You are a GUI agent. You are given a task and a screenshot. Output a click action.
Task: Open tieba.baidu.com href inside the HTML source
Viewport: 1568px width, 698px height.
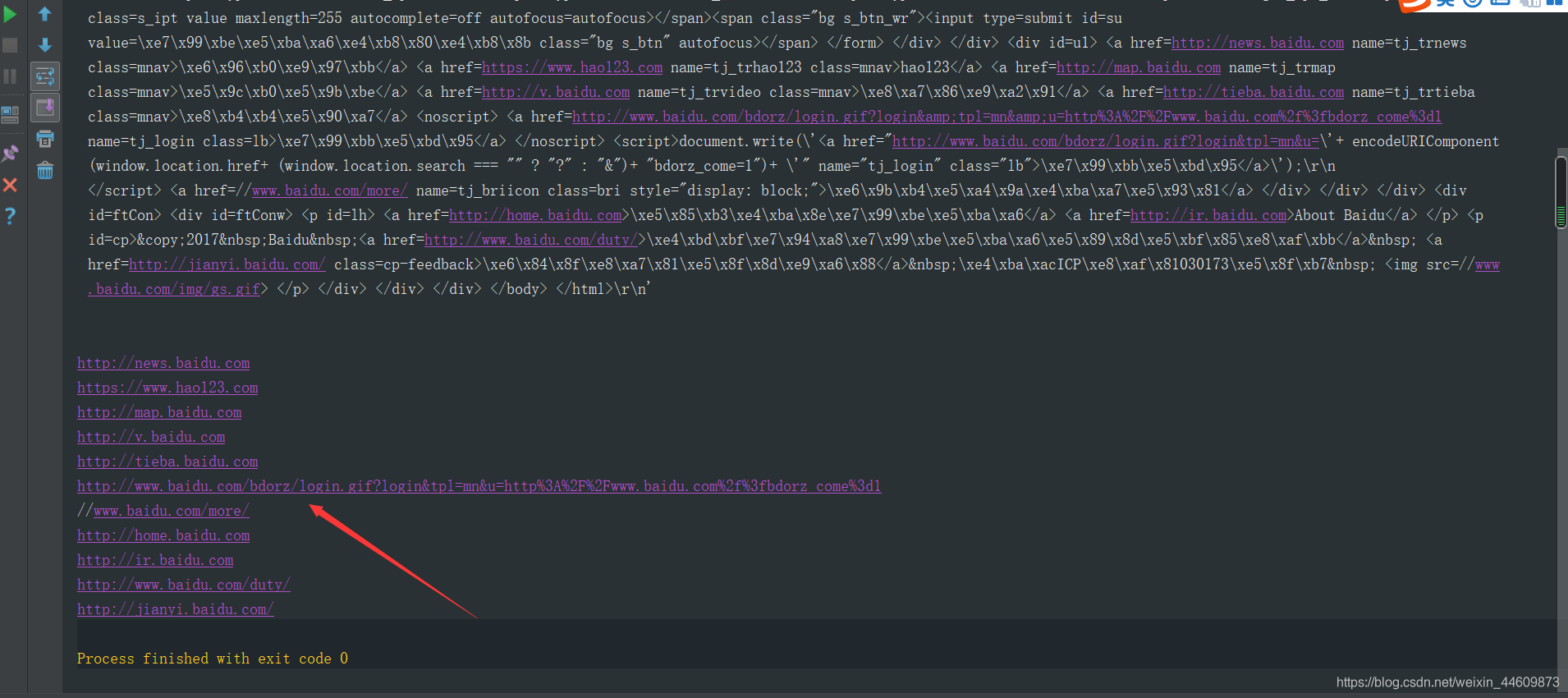coord(1254,92)
